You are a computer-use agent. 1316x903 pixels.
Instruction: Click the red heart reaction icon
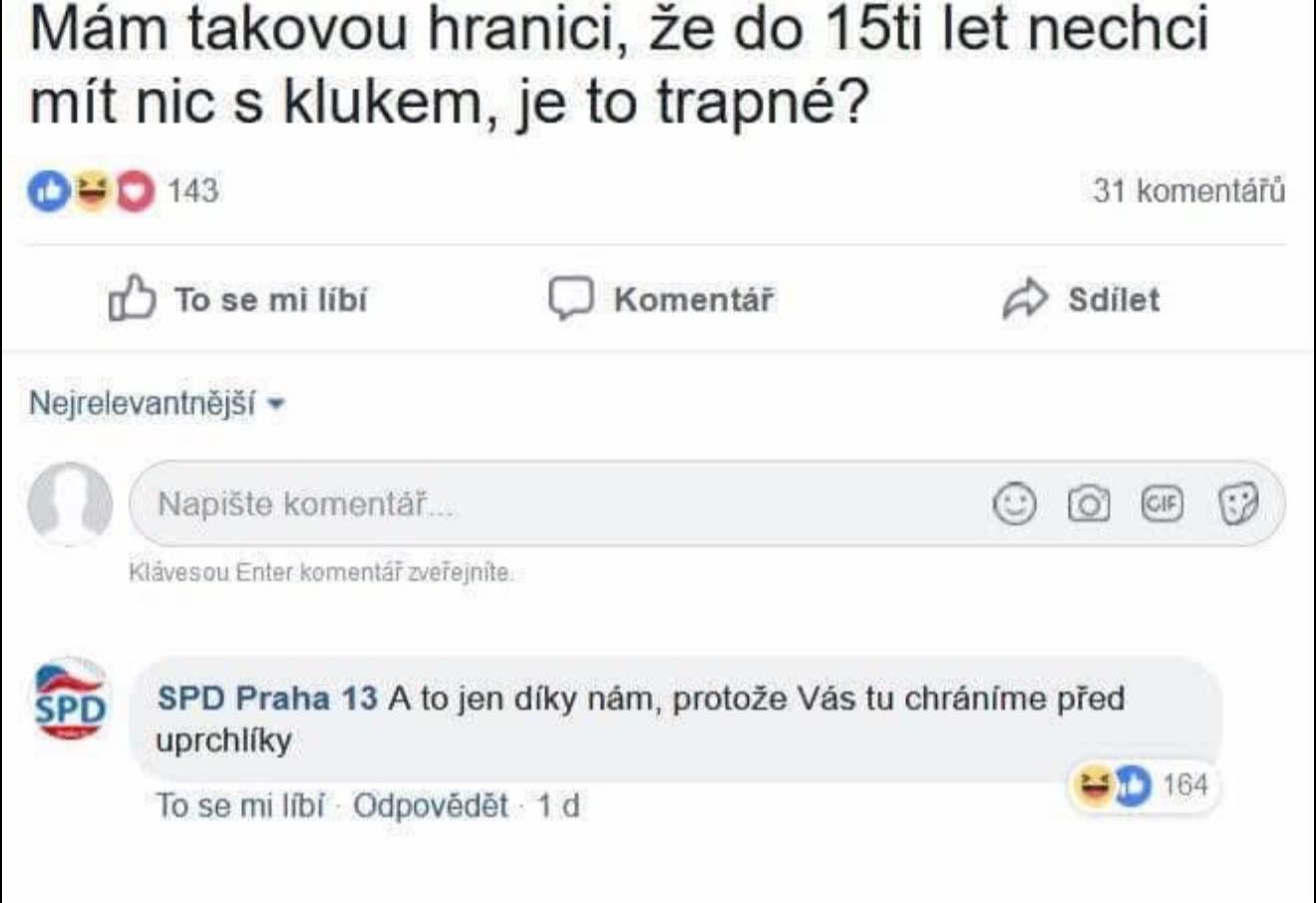click(x=136, y=191)
